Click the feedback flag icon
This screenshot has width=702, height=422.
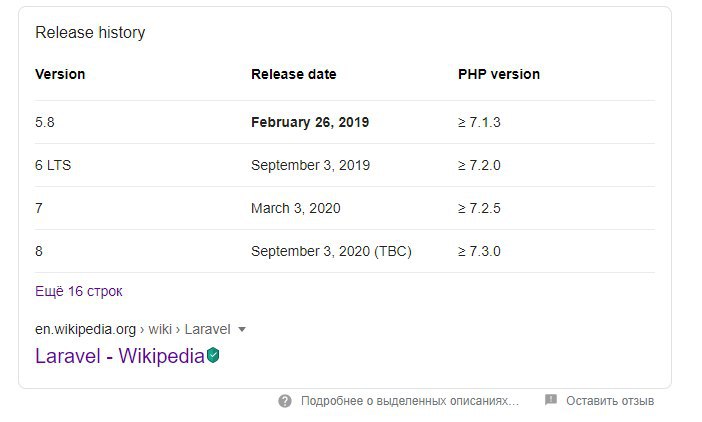pos(551,400)
